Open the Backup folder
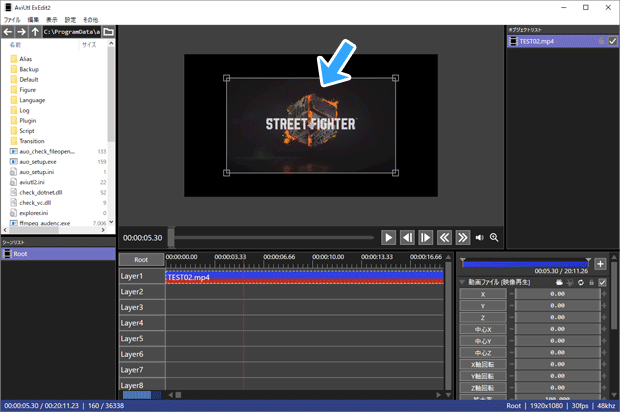The width and height of the screenshot is (620, 412). pyautogui.click(x=29, y=69)
